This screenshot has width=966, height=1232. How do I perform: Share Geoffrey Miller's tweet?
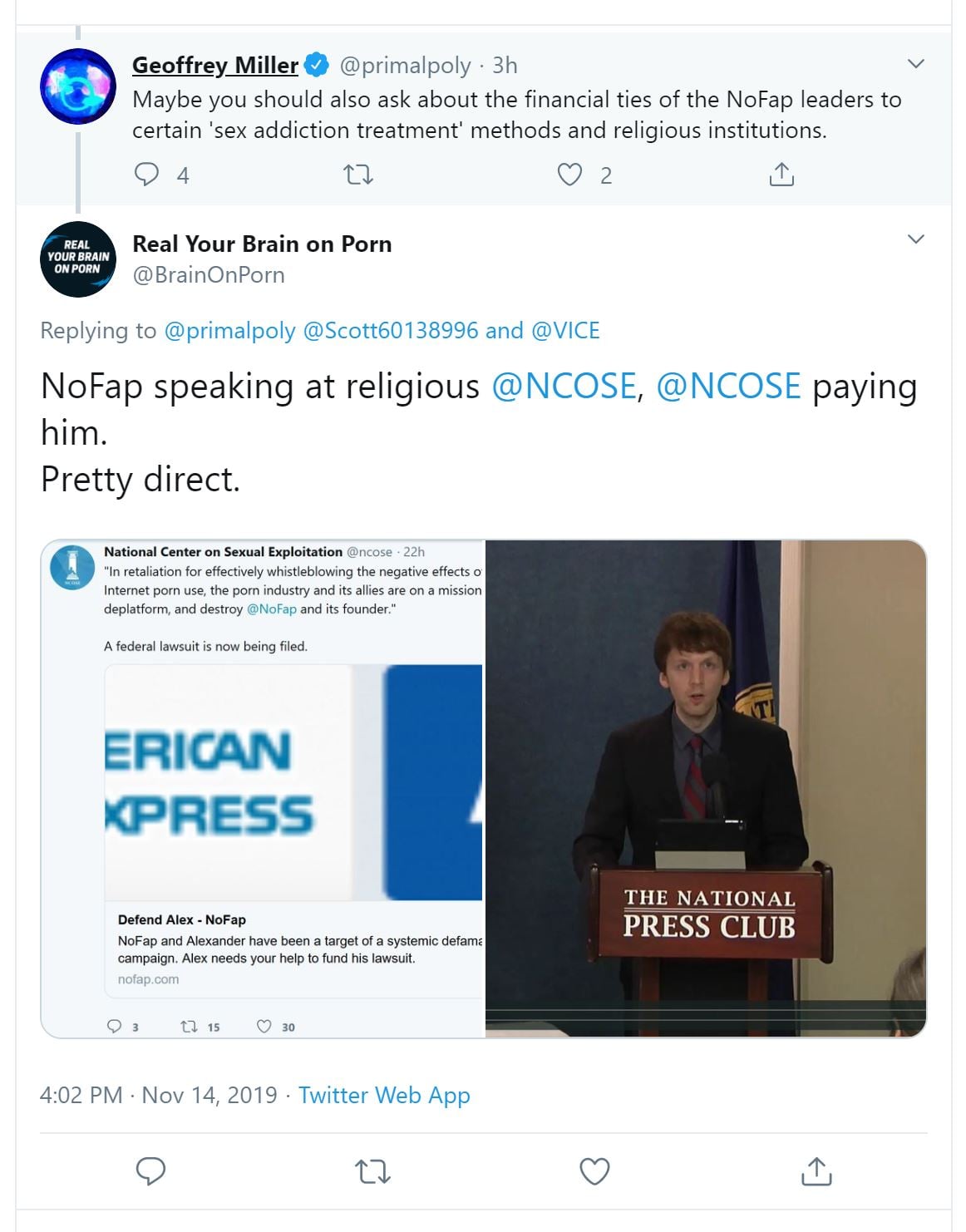[x=781, y=175]
